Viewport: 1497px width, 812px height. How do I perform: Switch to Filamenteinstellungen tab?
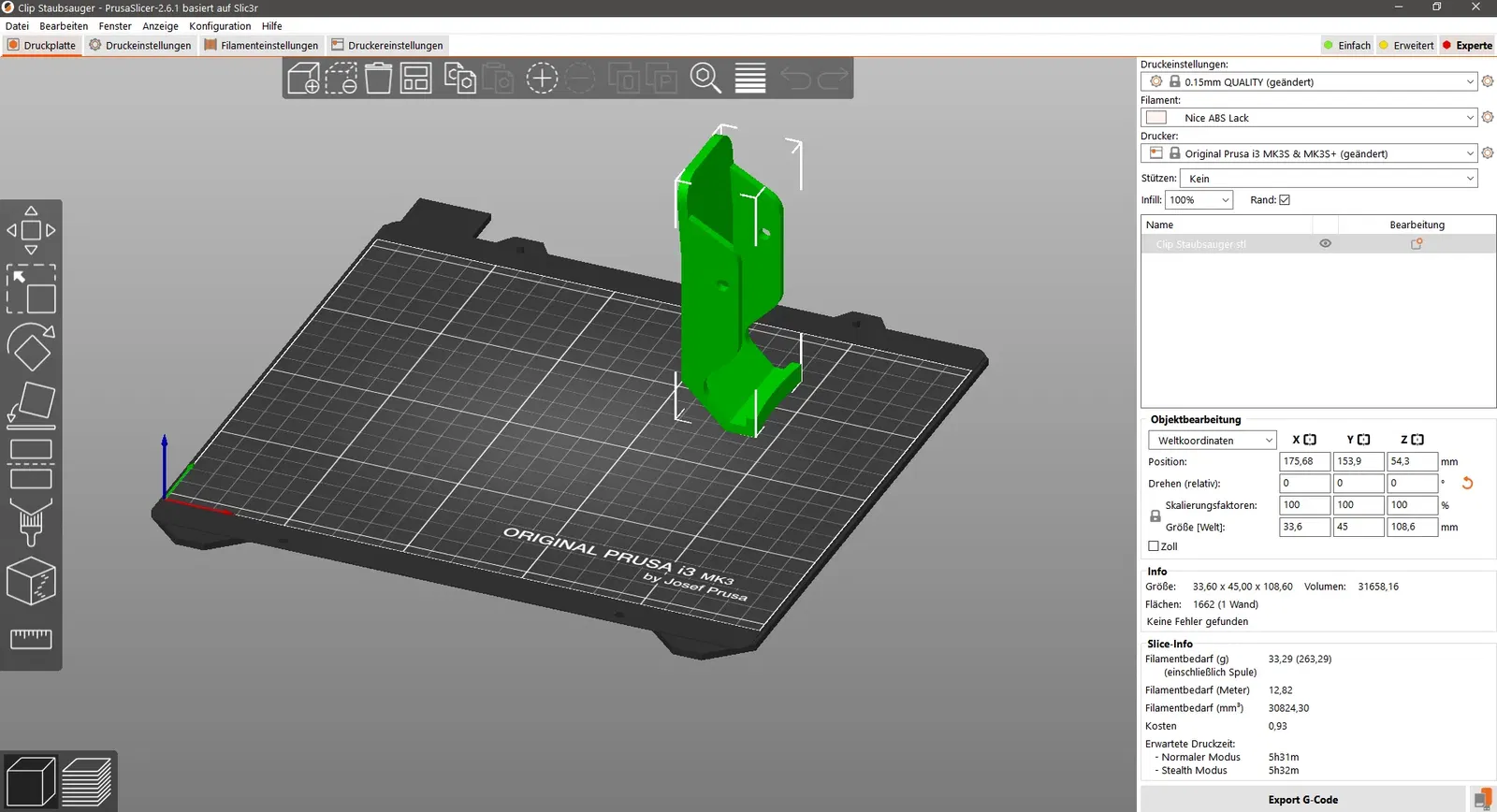coord(261,45)
